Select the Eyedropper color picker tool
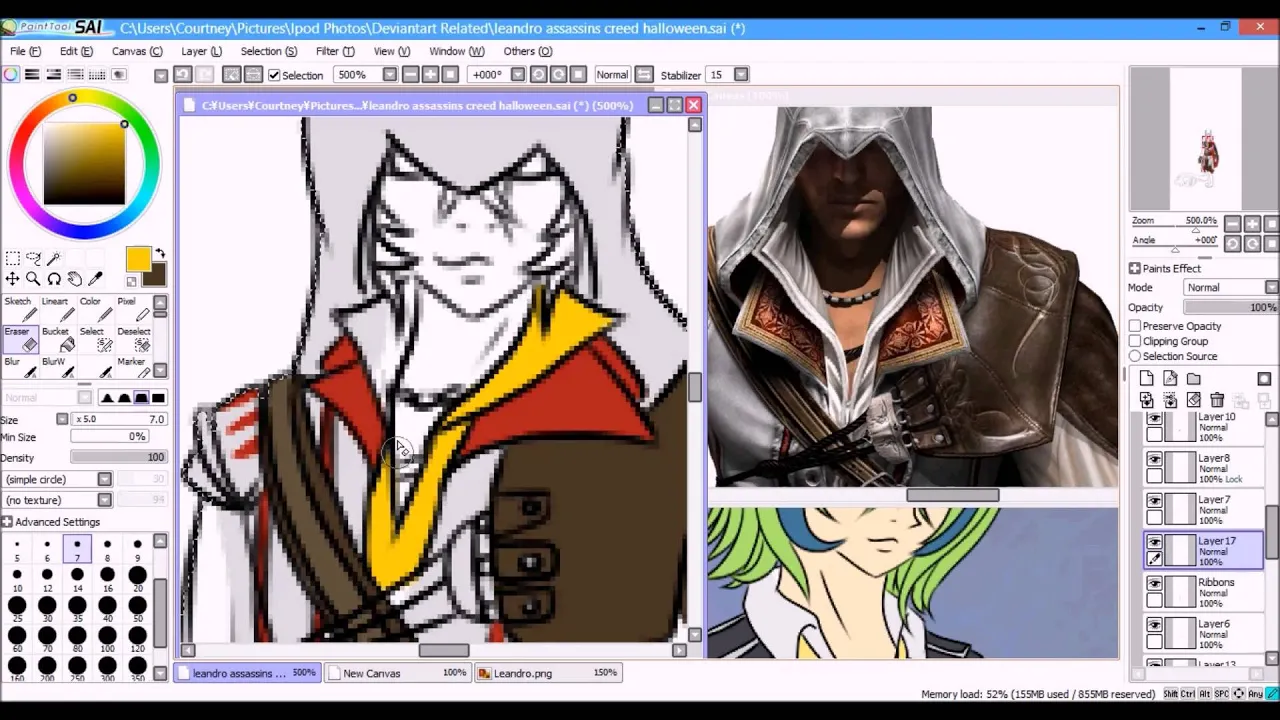The image size is (1280, 720). coord(96,280)
